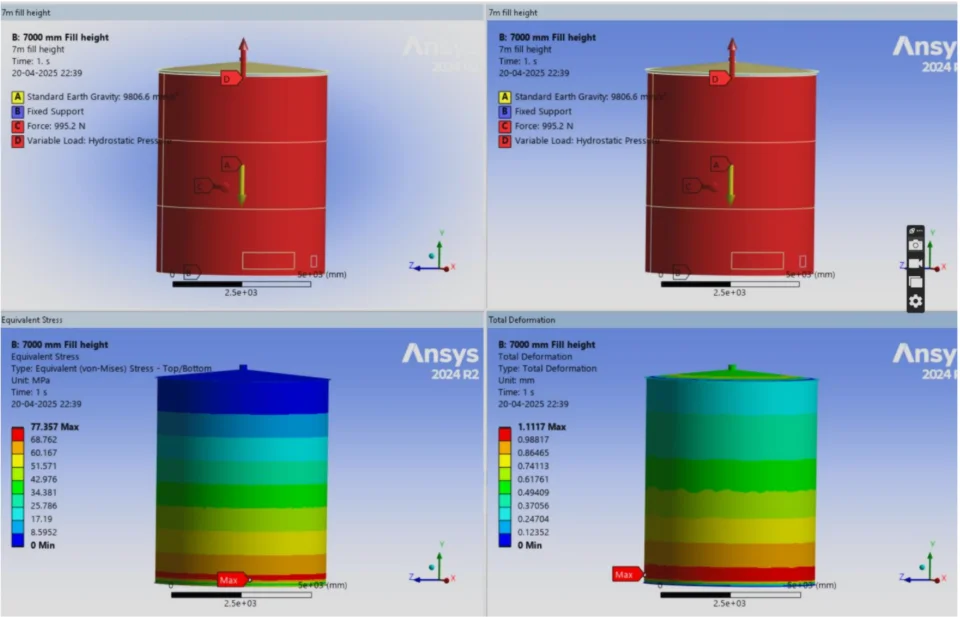Click scale bar in Total Deformation viewport

(730, 594)
